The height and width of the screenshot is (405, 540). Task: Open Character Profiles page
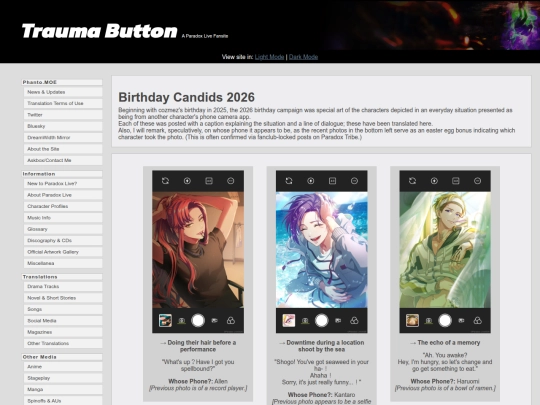(x=63, y=206)
